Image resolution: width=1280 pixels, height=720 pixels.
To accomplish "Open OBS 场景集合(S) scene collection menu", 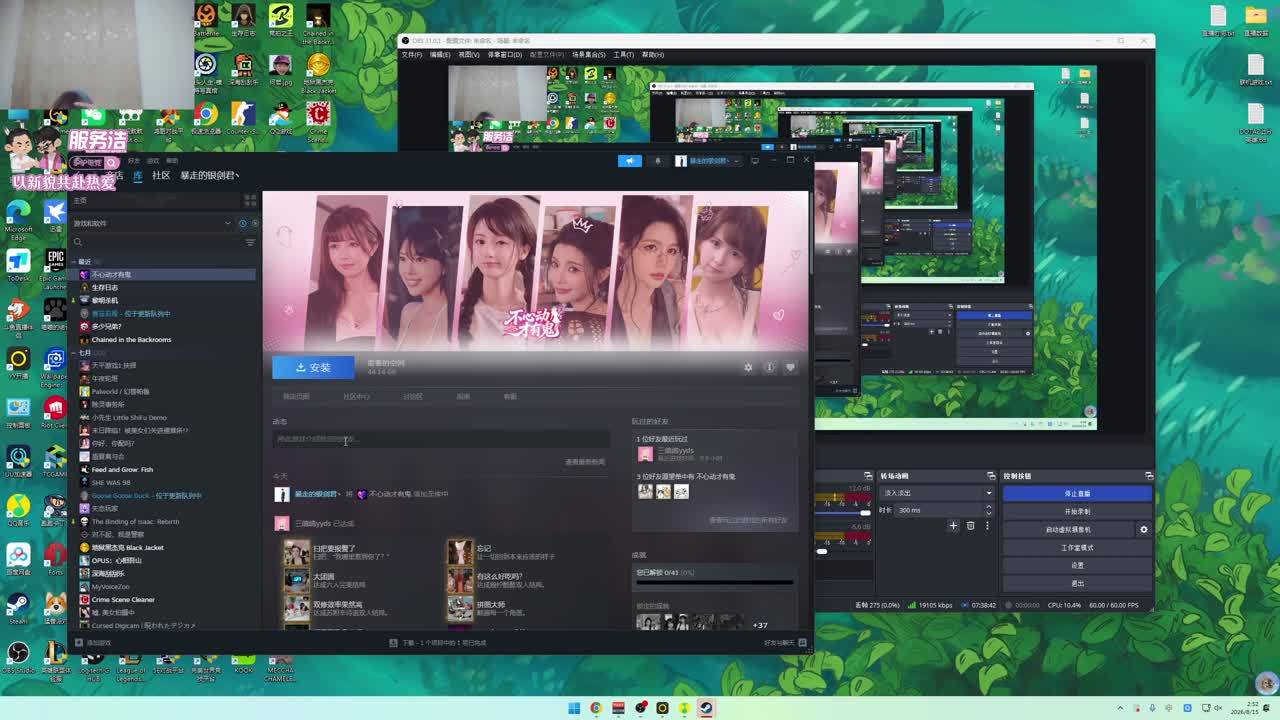I will coord(589,55).
